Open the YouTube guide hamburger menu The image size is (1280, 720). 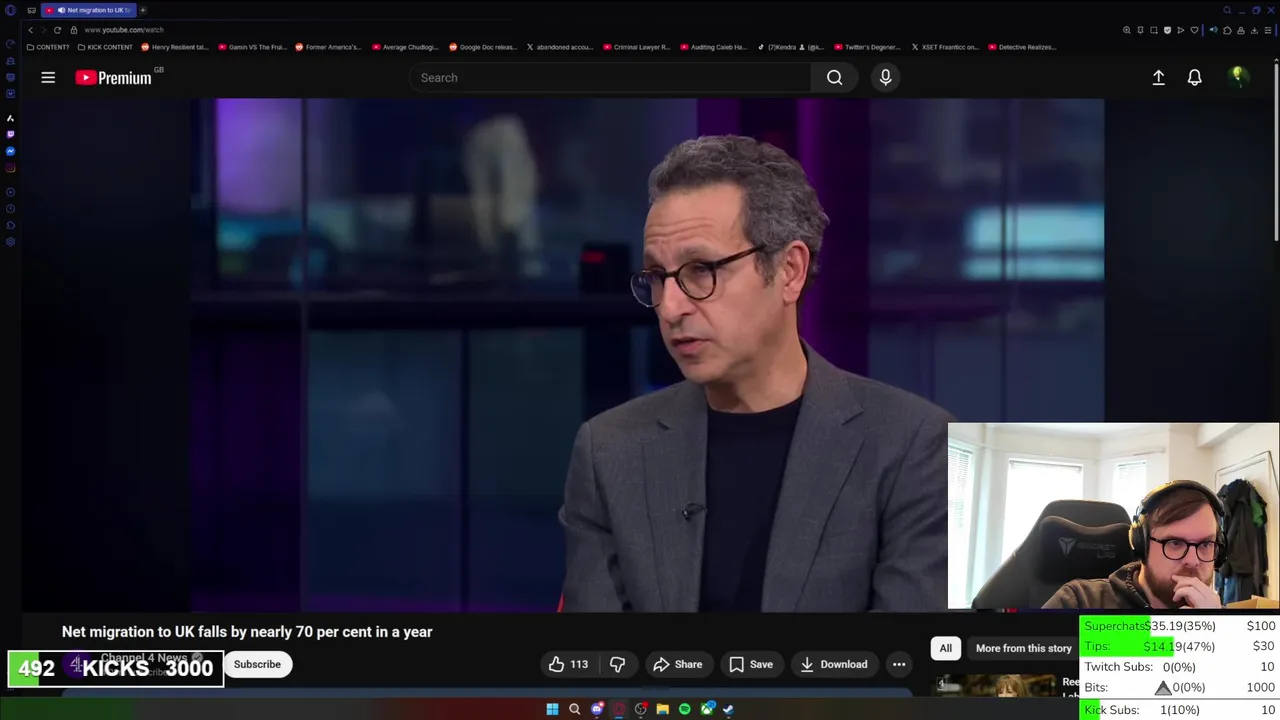click(x=48, y=77)
